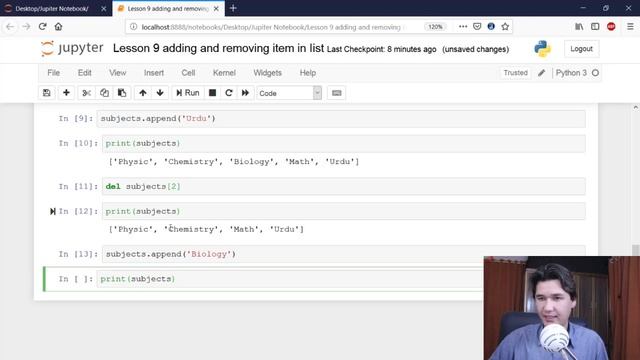The image size is (640, 360).
Task: Rename notebook by clicking its title
Action: click(218, 48)
